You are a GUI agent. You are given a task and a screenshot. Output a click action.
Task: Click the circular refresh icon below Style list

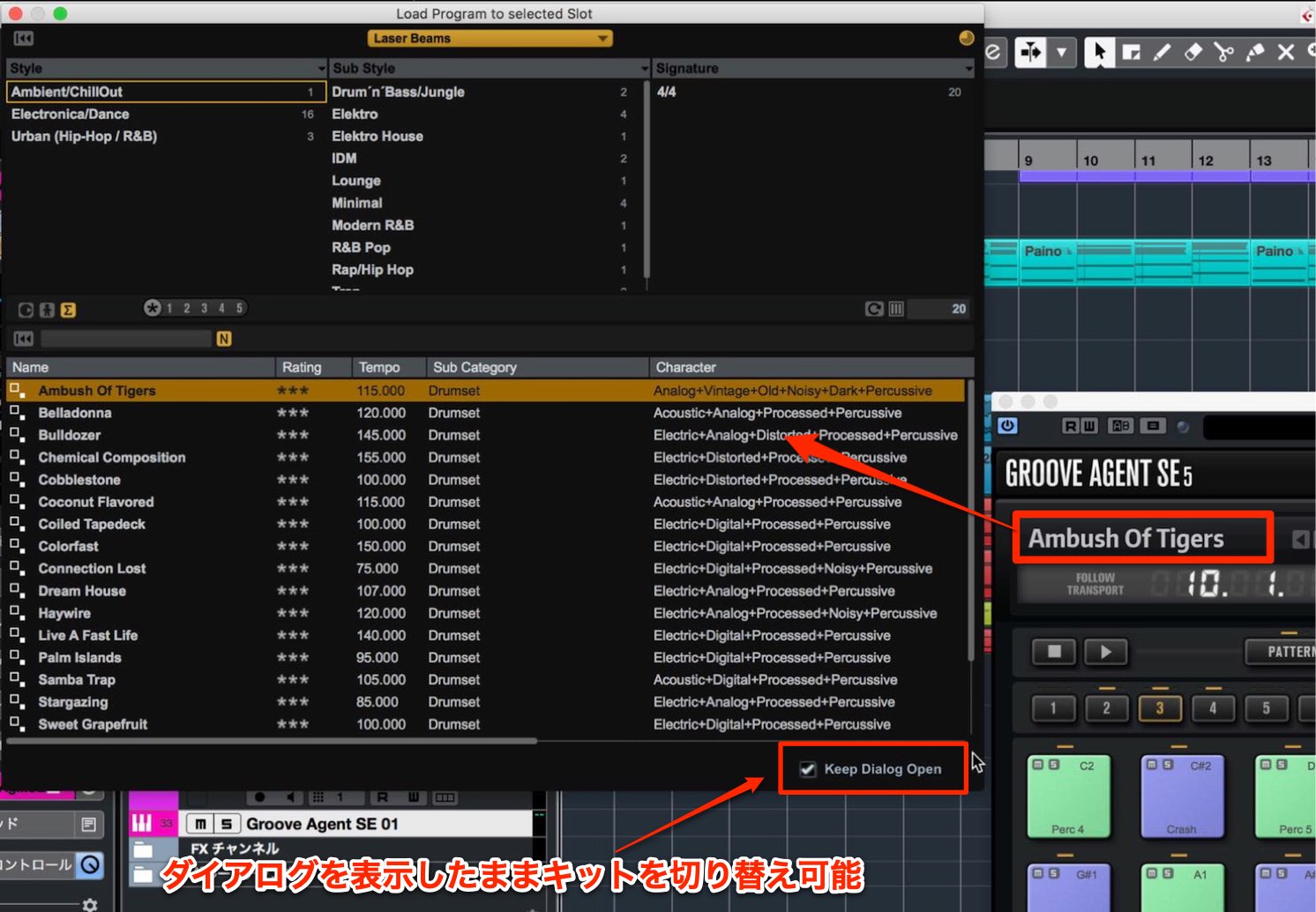point(26,310)
